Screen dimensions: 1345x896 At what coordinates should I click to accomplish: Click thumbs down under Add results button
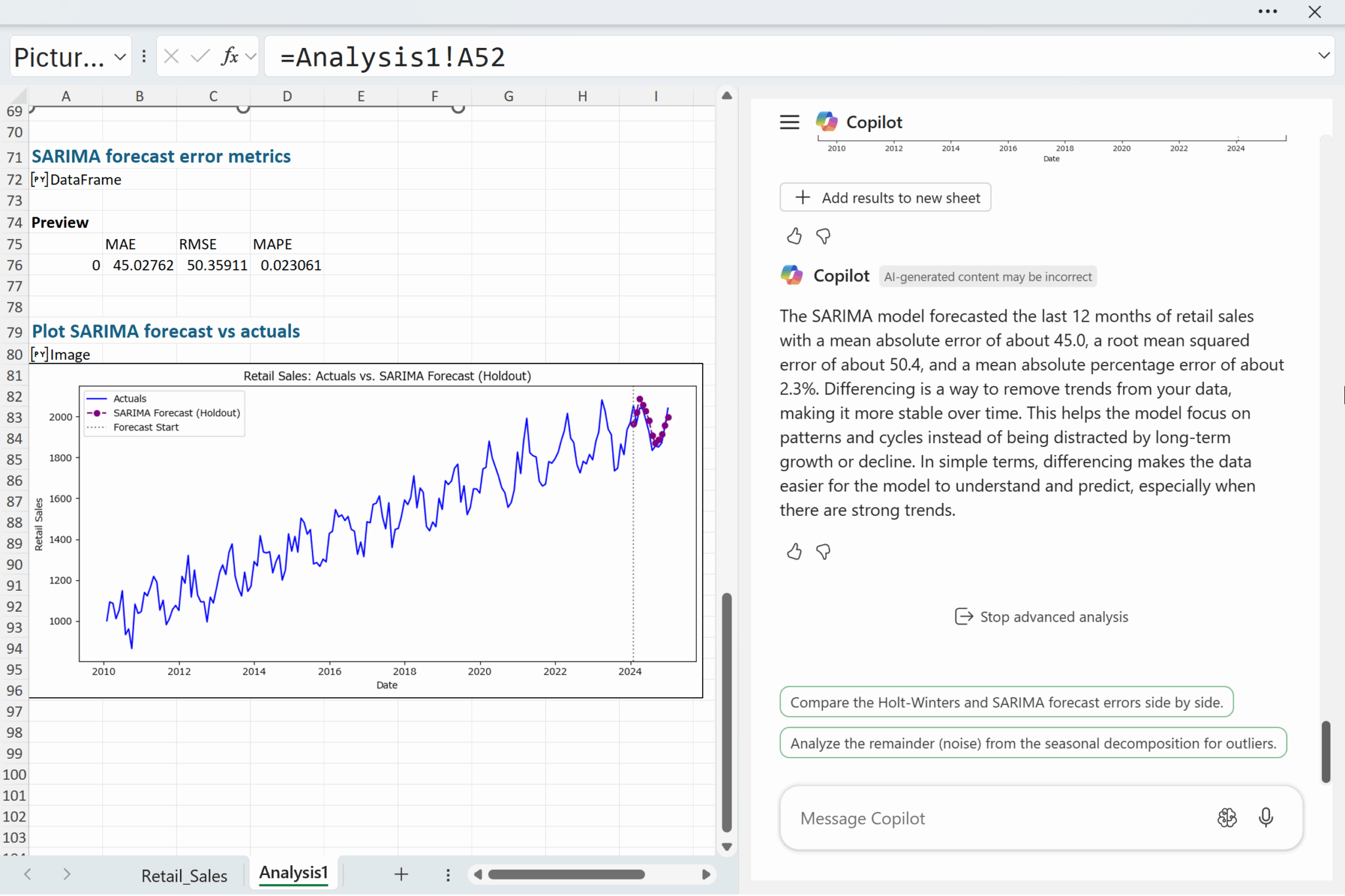pos(823,236)
